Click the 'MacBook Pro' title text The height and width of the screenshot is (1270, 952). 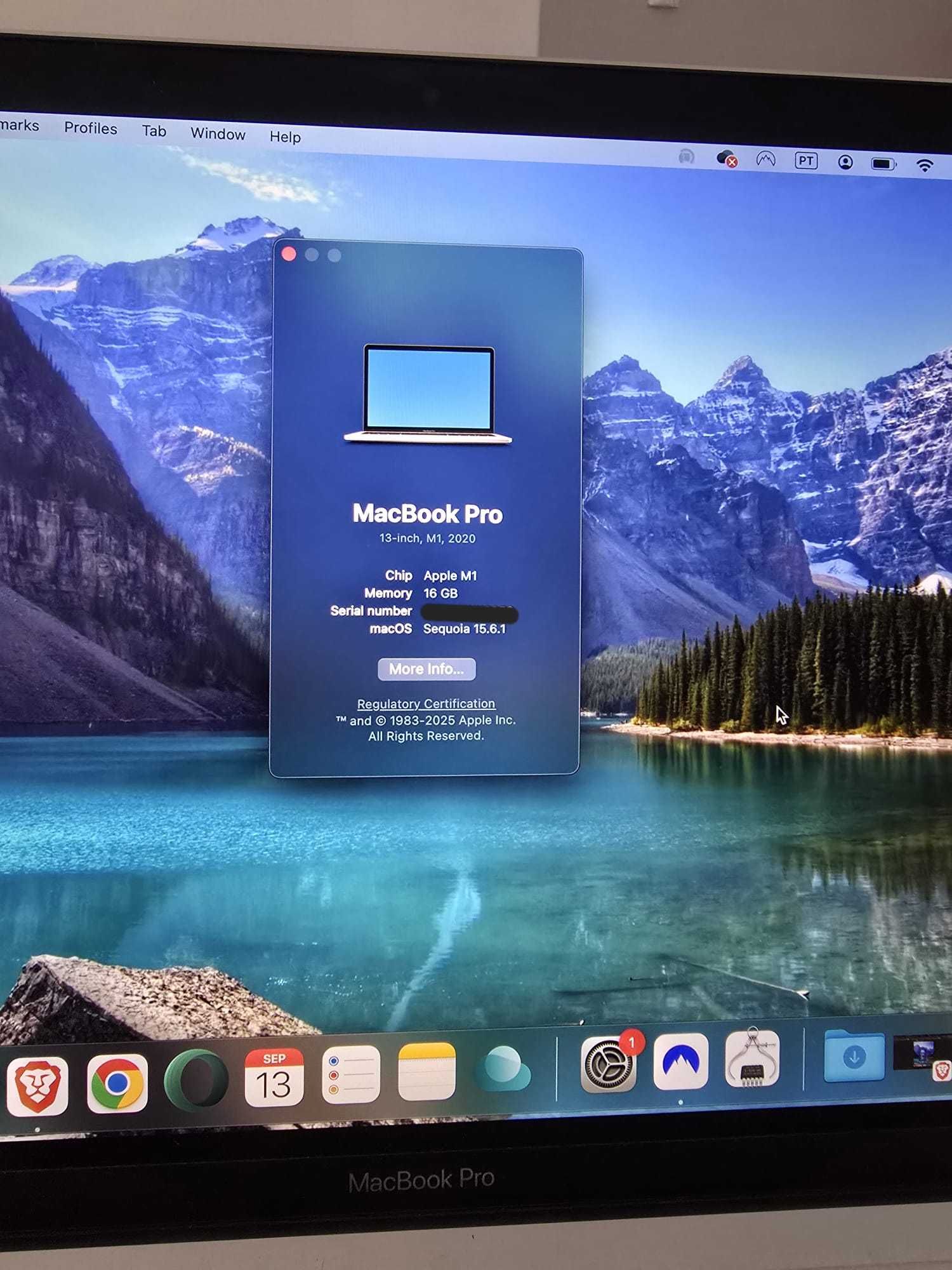[x=428, y=513]
